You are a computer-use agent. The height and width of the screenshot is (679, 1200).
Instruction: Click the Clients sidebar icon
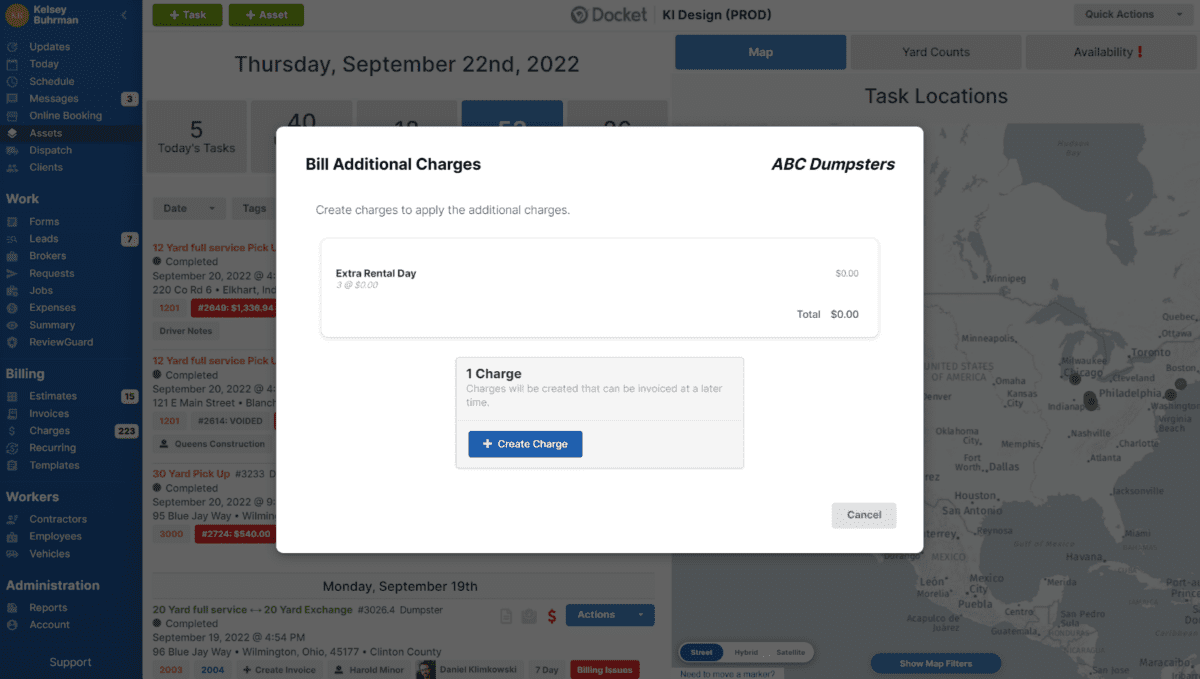tap(12, 167)
